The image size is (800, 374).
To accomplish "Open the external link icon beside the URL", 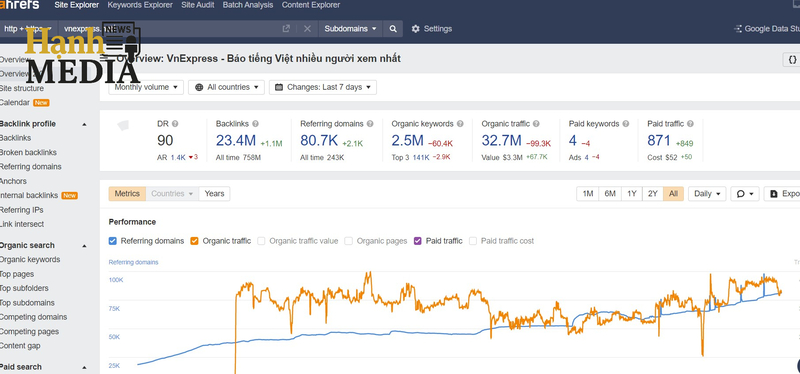I will pyautogui.click(x=286, y=29).
